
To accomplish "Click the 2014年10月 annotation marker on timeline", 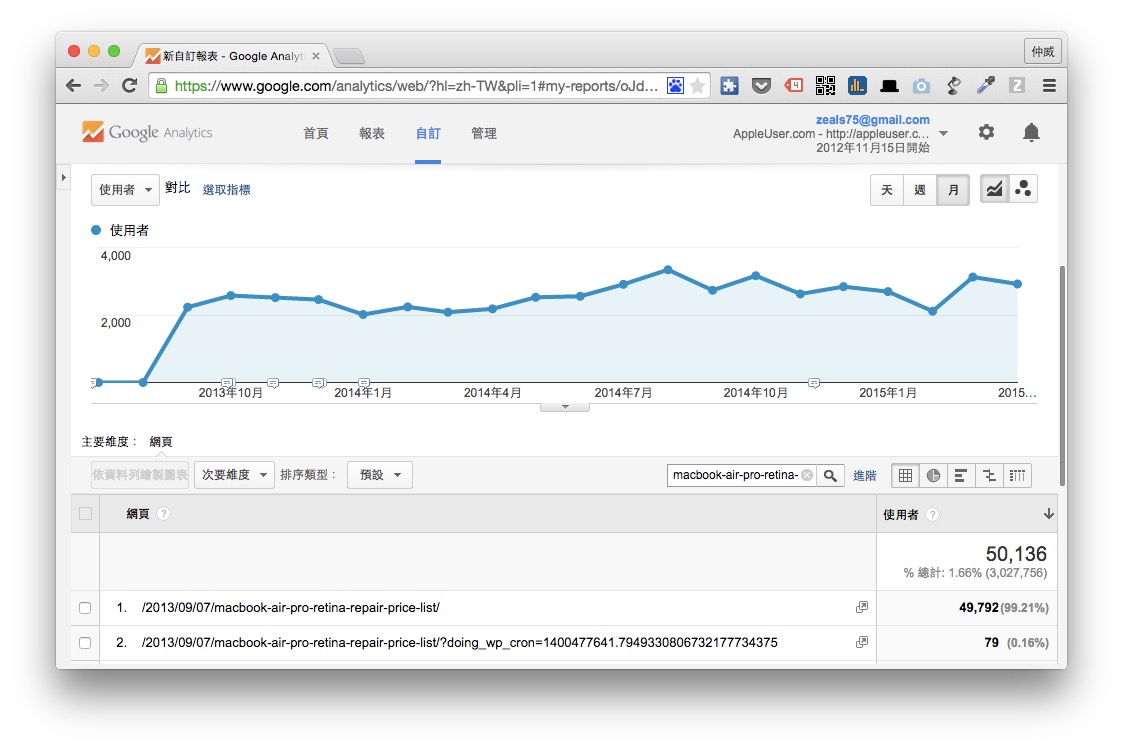I will click(x=814, y=383).
